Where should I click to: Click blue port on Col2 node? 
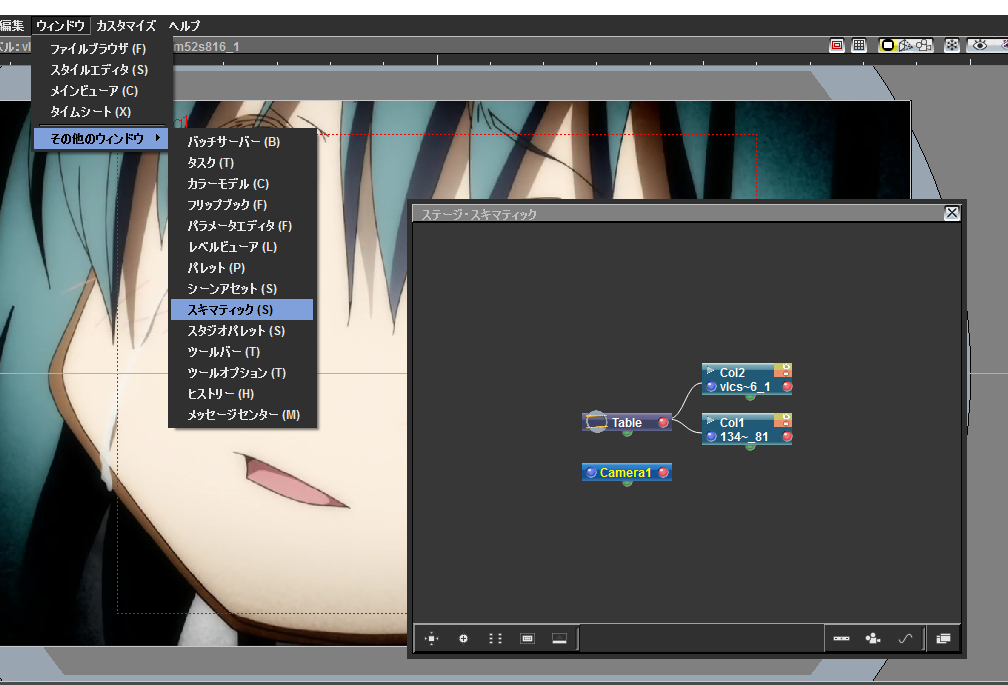[x=711, y=387]
